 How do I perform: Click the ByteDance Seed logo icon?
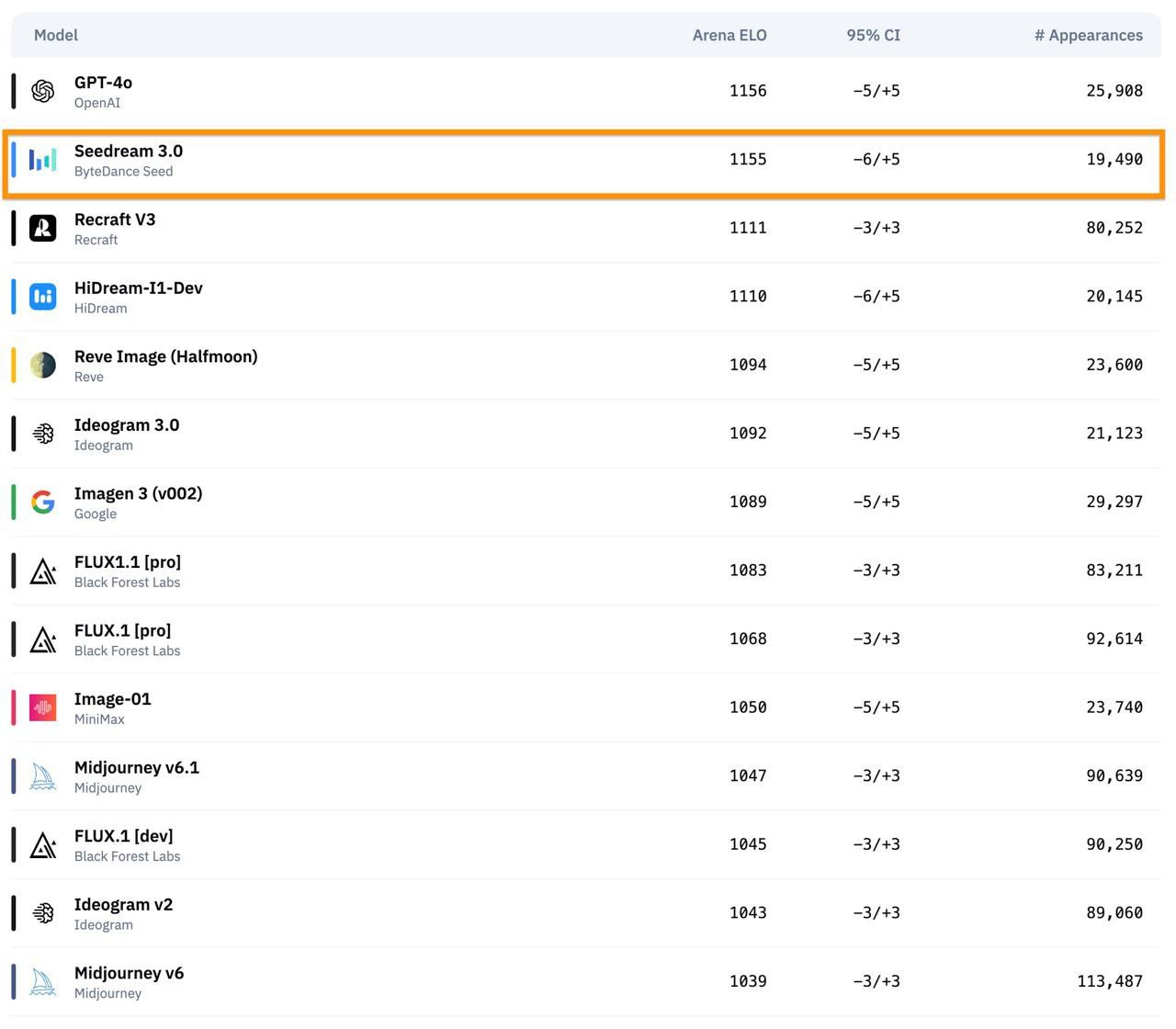[x=43, y=160]
